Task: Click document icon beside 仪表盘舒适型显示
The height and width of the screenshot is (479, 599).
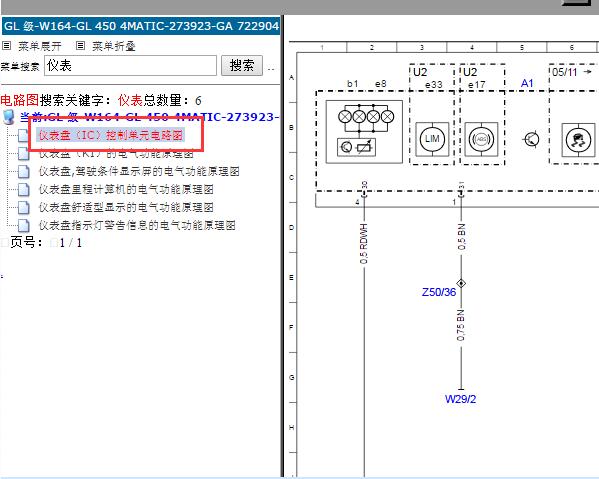Action: [x=23, y=207]
